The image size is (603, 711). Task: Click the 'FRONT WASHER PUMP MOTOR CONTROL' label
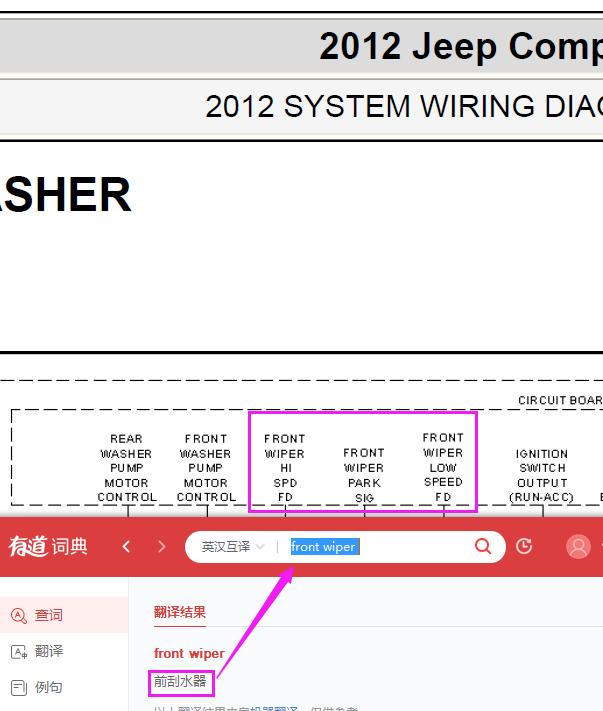206,468
